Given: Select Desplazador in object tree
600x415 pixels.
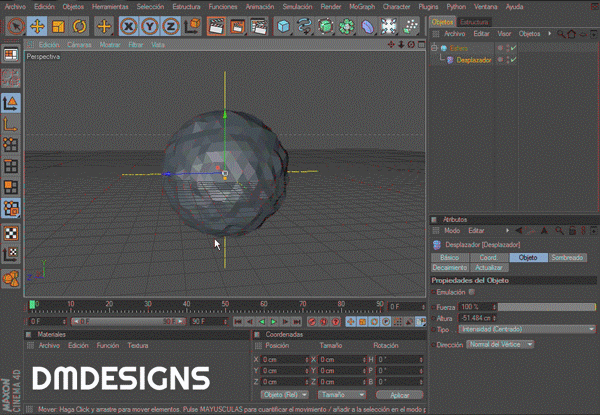Looking at the screenshot, I should tap(474, 60).
